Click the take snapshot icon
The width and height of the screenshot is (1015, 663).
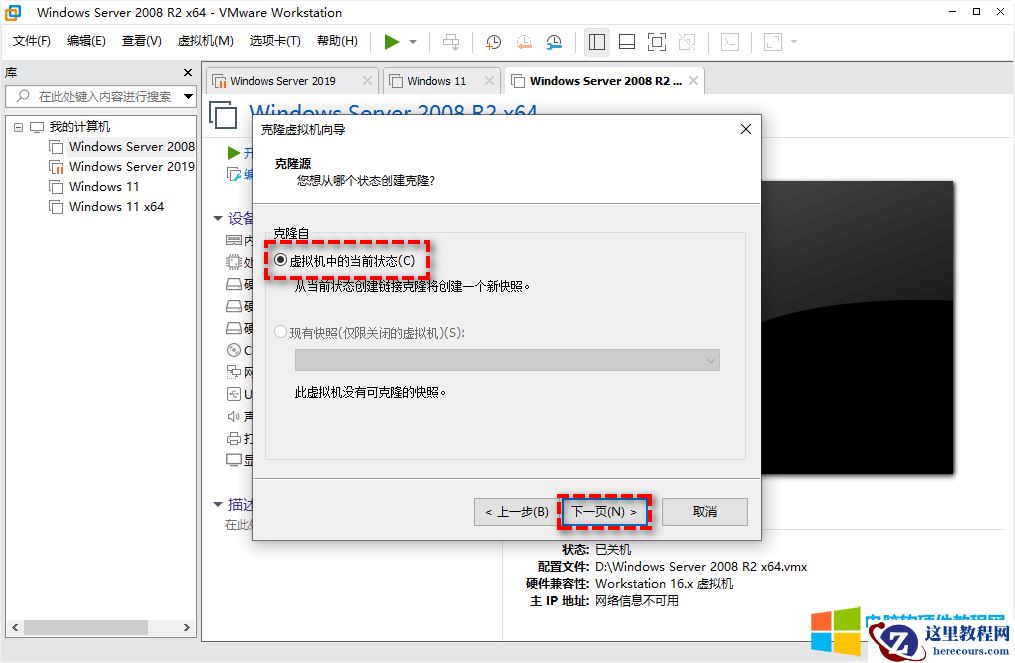(493, 42)
